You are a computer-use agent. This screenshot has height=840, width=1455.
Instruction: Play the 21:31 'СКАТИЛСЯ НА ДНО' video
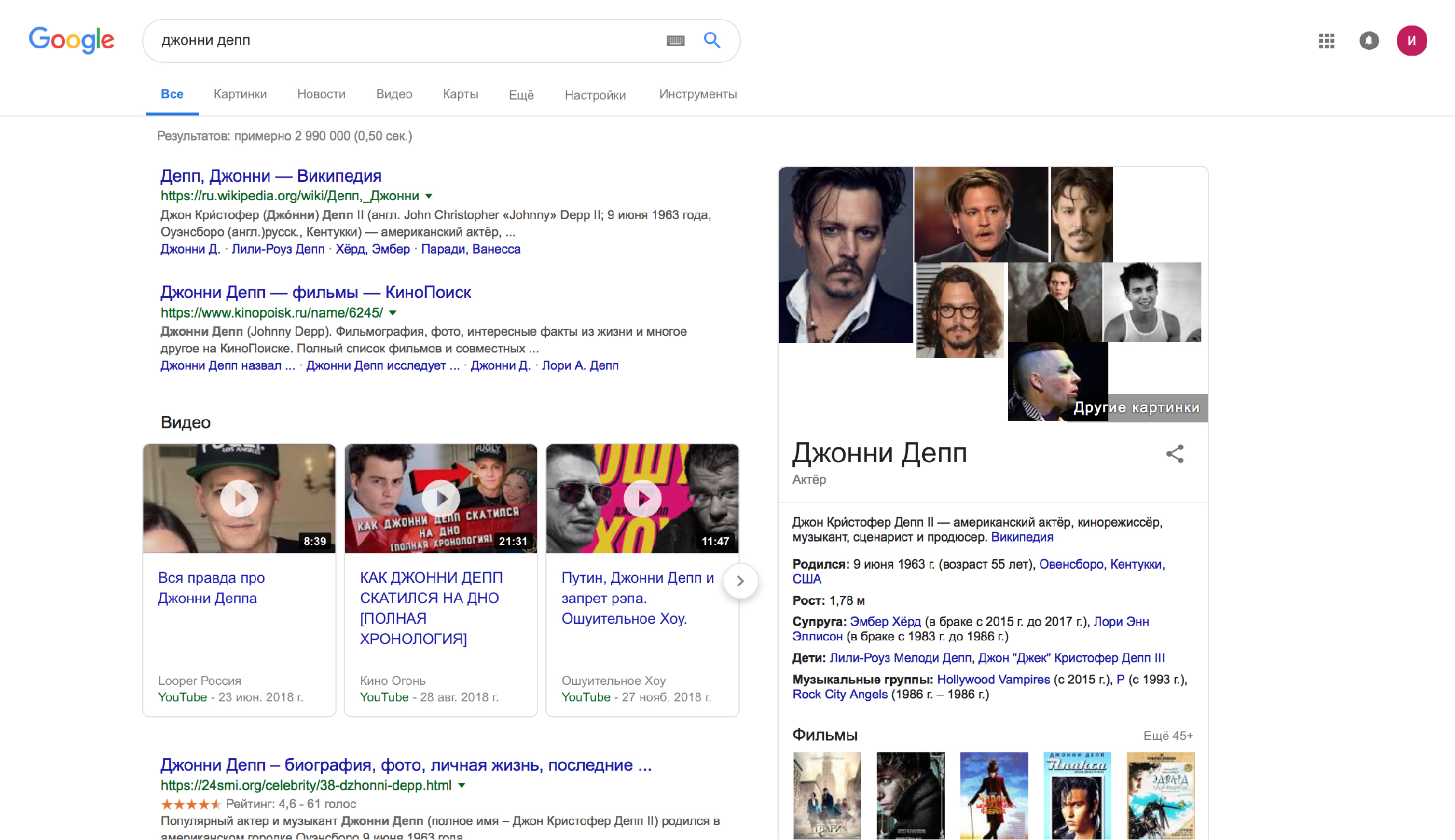tap(440, 498)
